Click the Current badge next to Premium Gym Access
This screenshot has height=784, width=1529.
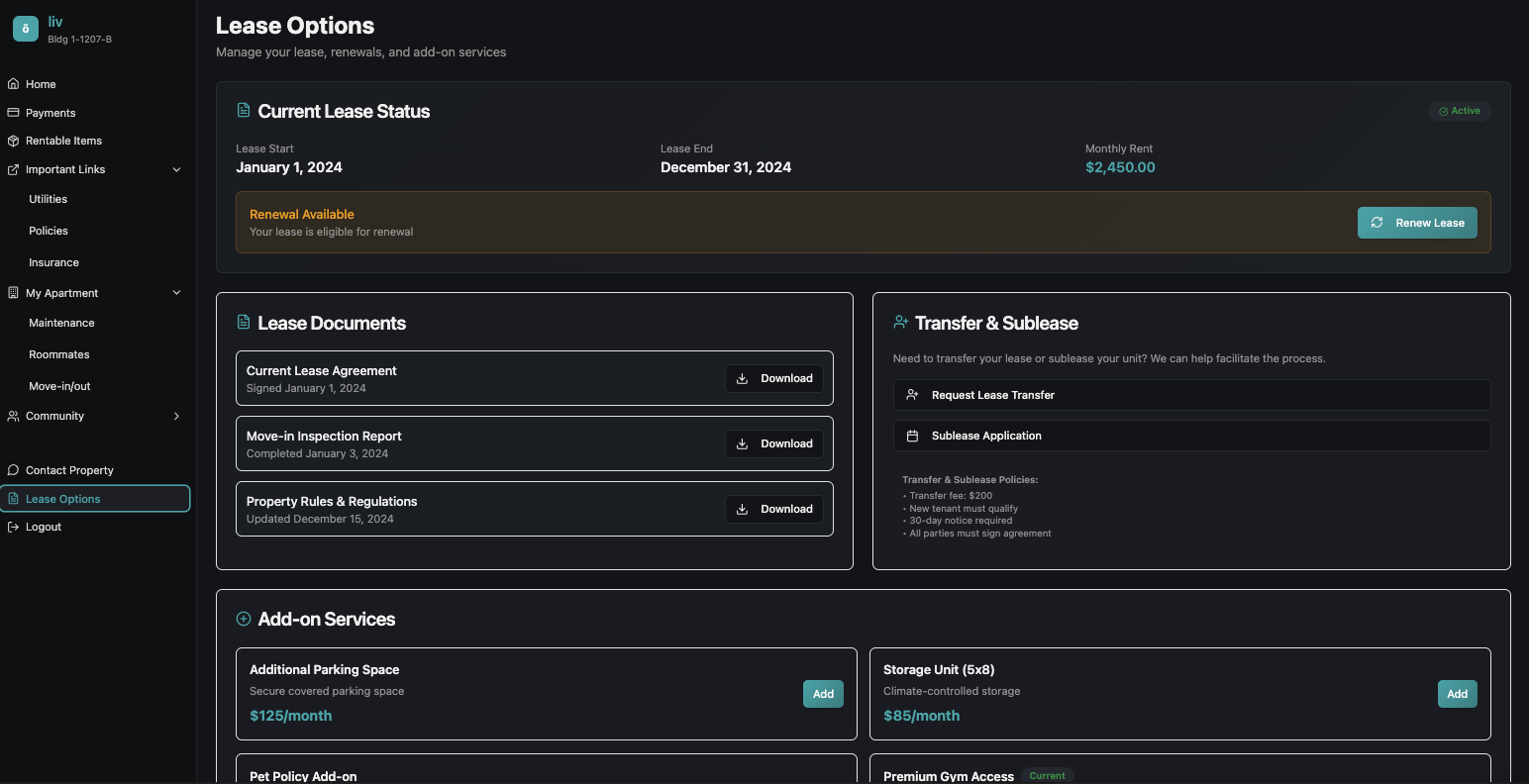1047,776
